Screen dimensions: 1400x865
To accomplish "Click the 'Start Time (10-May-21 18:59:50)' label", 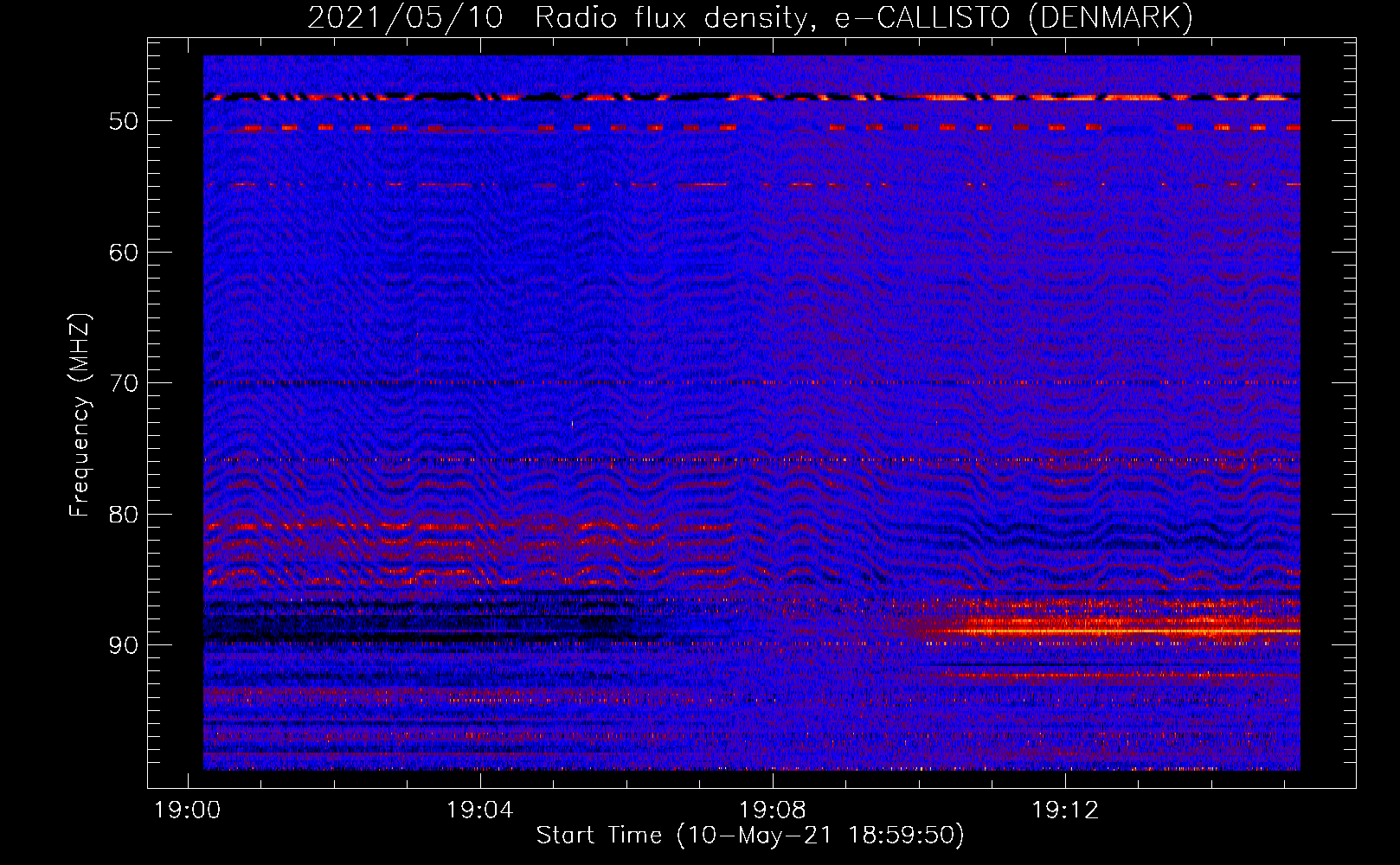I will [x=750, y=836].
